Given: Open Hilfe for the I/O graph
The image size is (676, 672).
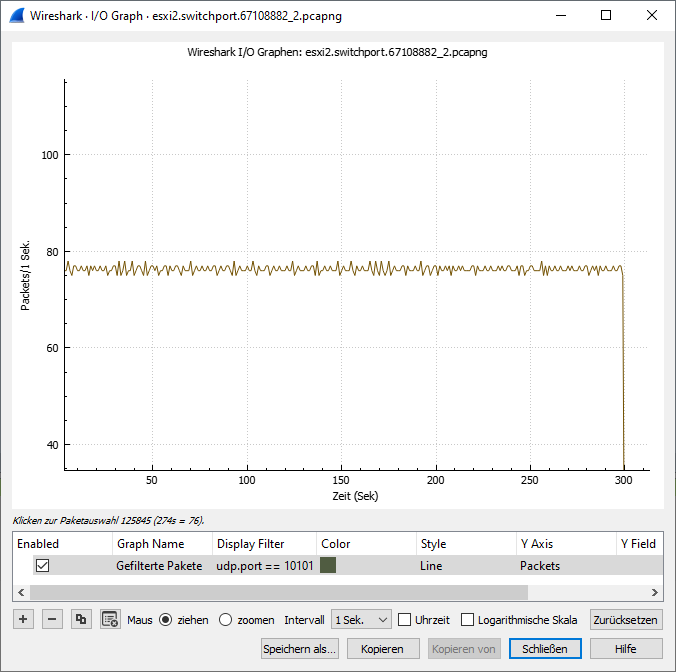Looking at the screenshot, I should click(626, 649).
